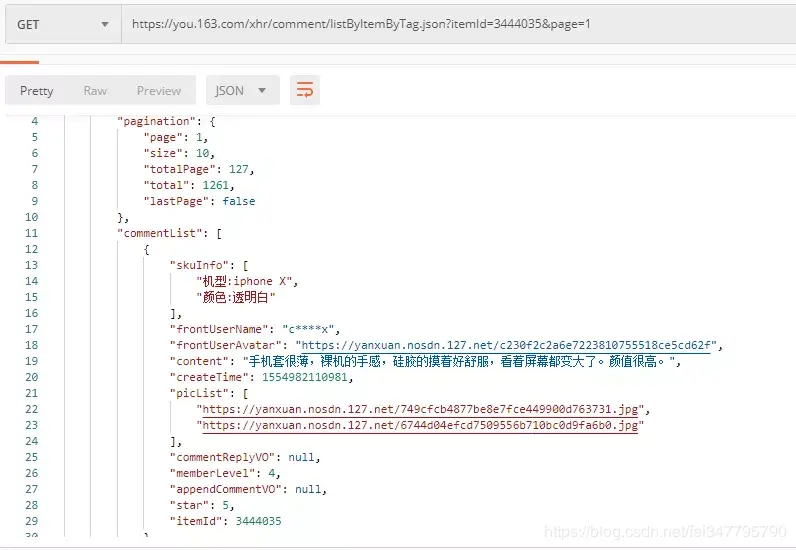796x550 pixels.
Task: Select the "page" value 1
Action: (199, 137)
